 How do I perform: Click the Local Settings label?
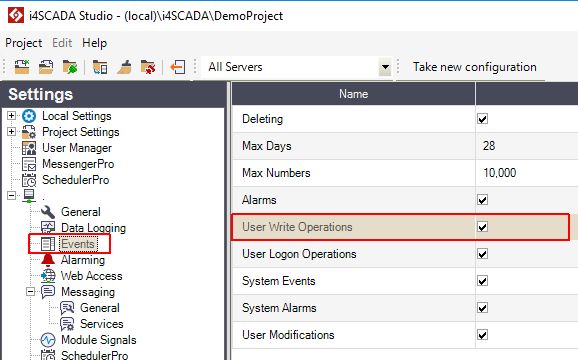[x=77, y=116]
